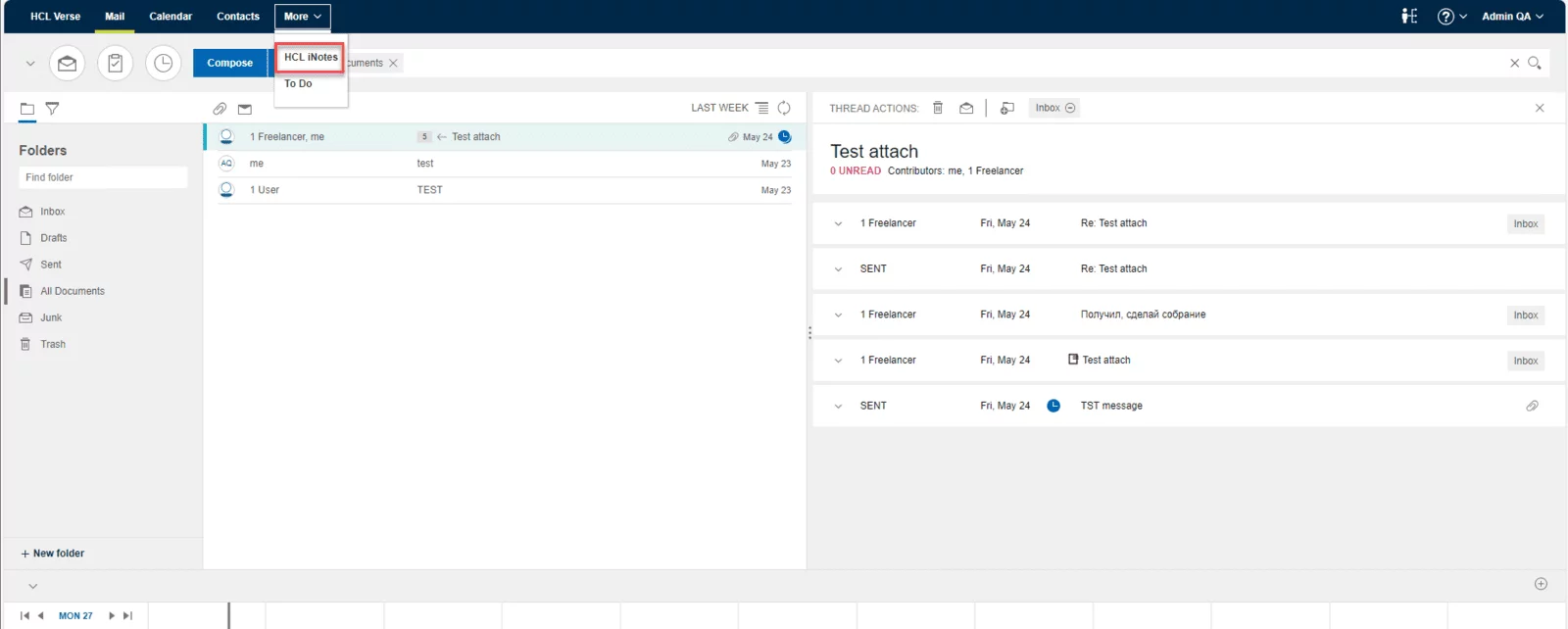Click the mail envelope icon in toolbar

coord(67,63)
